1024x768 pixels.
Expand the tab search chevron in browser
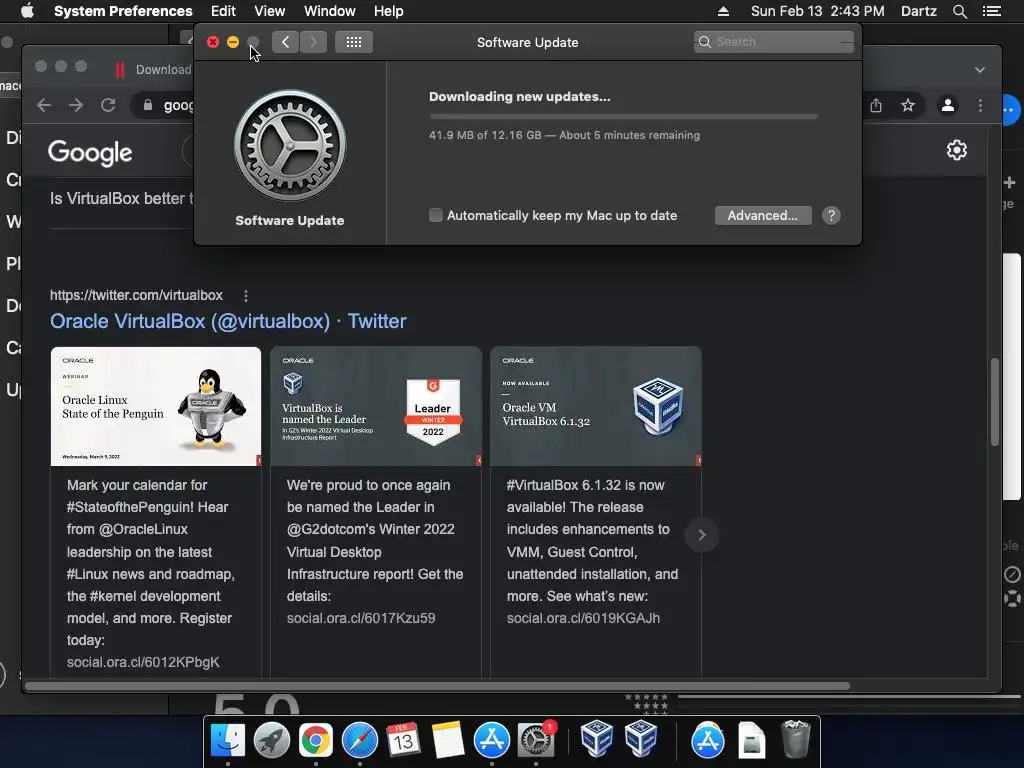pos(980,70)
